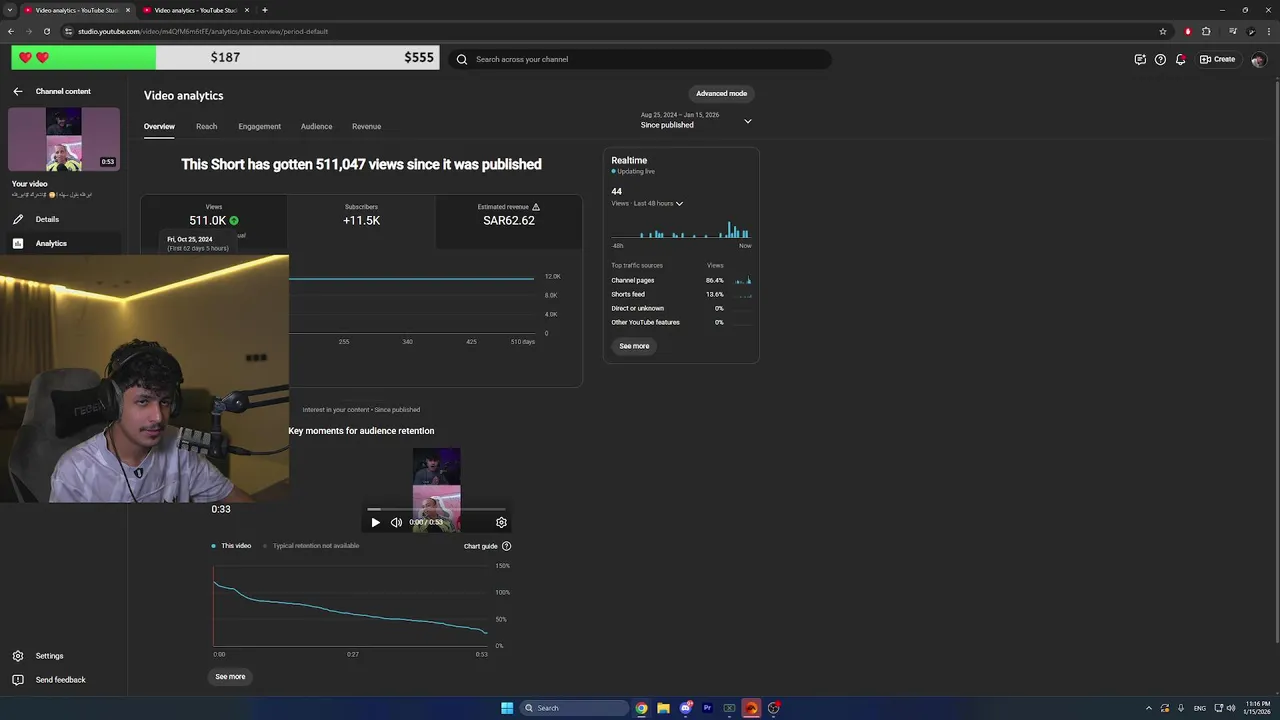The height and width of the screenshot is (720, 1280).
Task: Click the Chart guide link
Action: coord(481,546)
